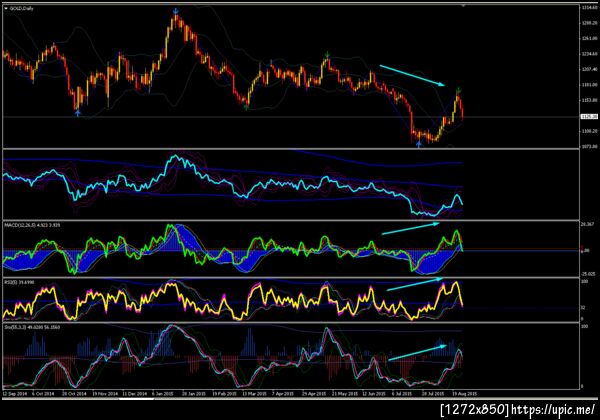The image size is (600, 420).
Task: Click the 1207.40 price axis label
Action: click(x=589, y=69)
